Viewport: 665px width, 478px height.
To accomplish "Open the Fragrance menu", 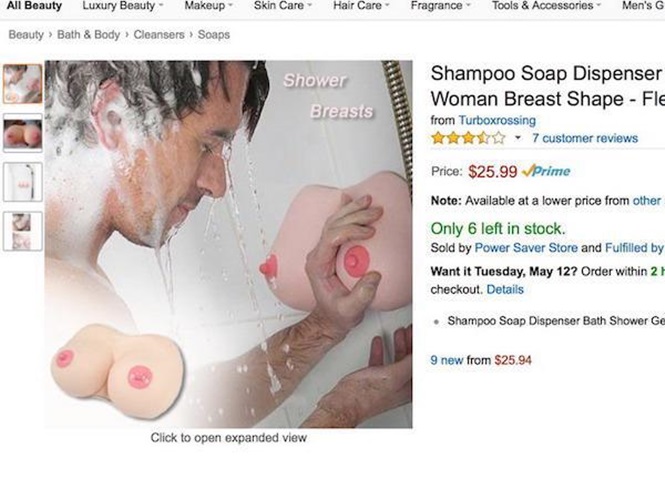I will tap(441, 6).
